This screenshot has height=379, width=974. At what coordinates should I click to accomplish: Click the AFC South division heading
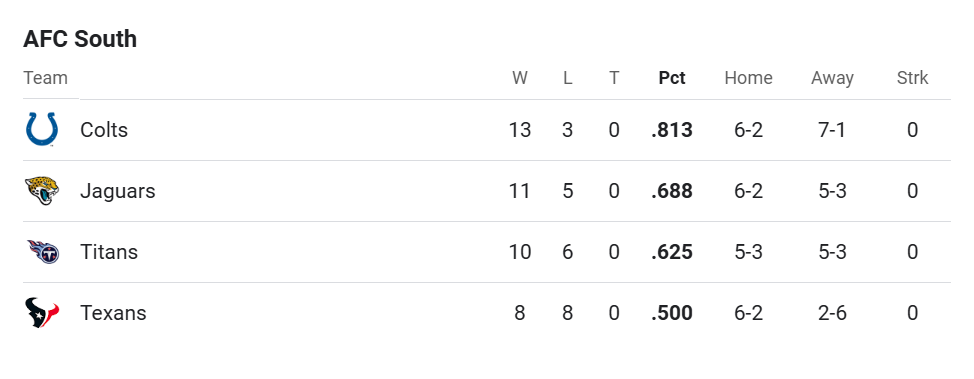click(80, 39)
